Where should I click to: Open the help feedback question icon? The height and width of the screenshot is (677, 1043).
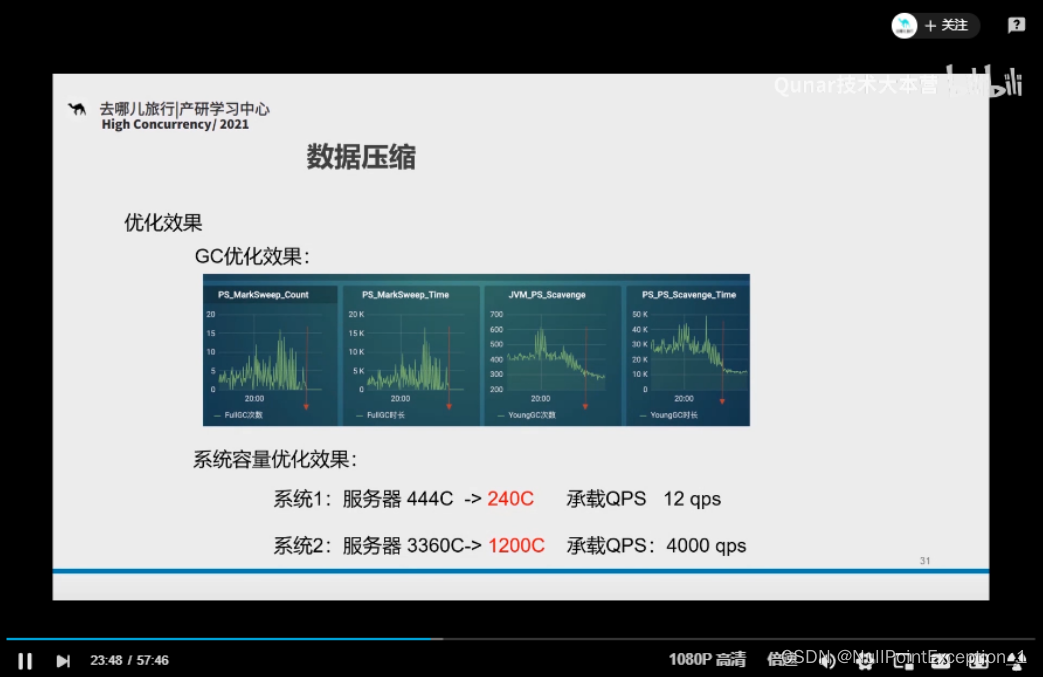tap(1016, 25)
